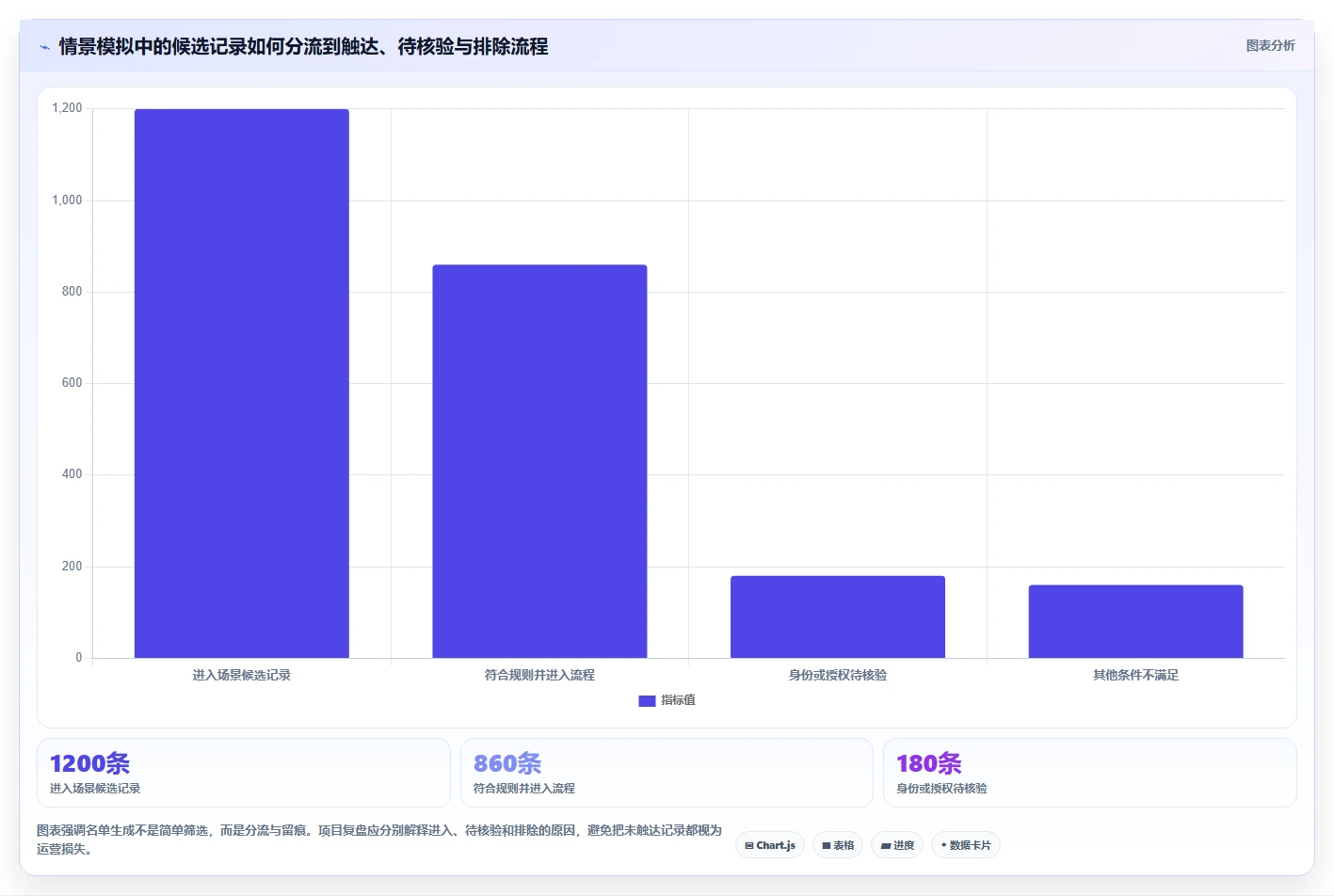Viewport: 1334px width, 896px height.
Task: Click the Chart.js tag
Action: [770, 845]
